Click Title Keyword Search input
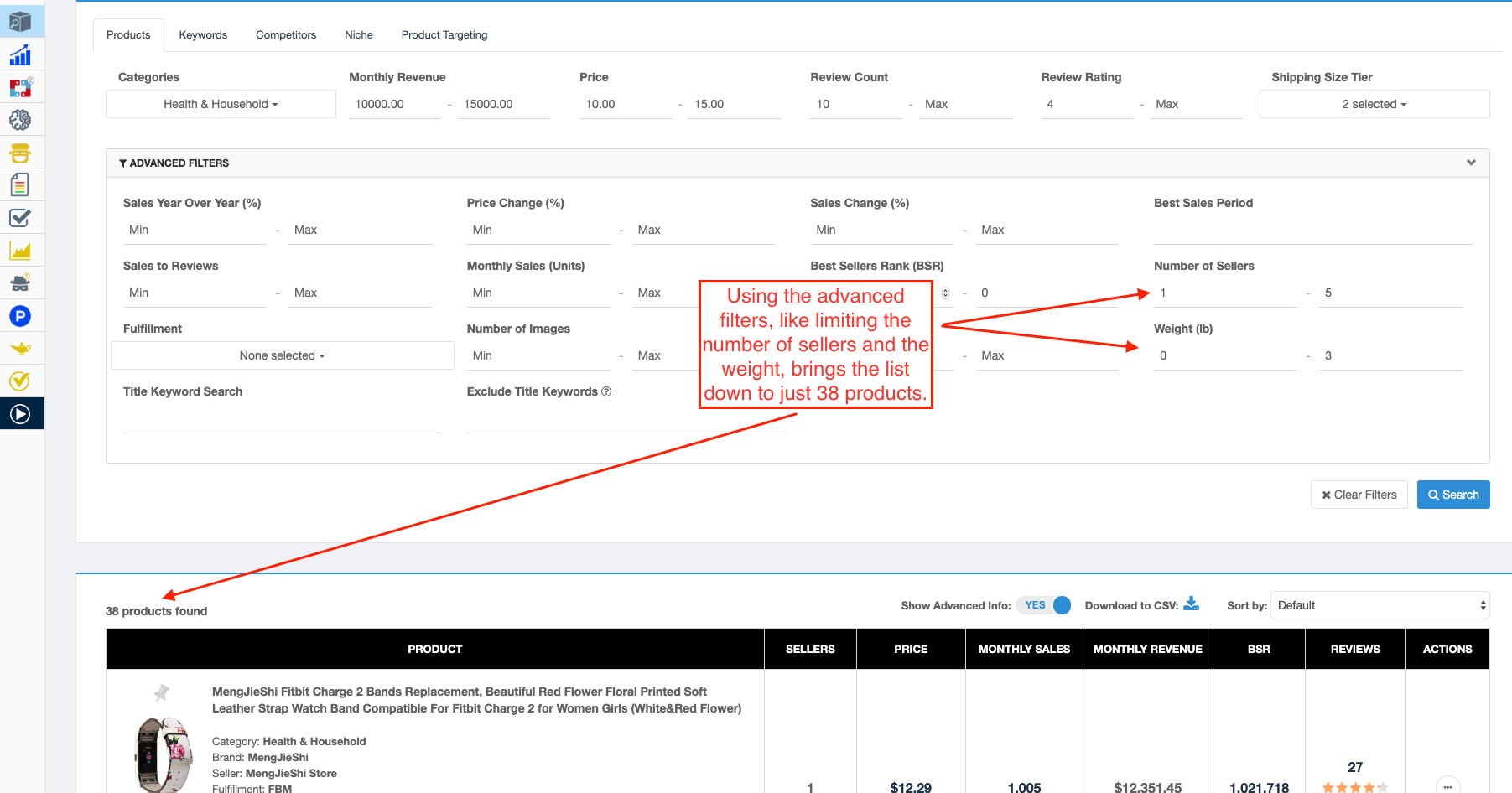Image resolution: width=1512 pixels, height=793 pixels. pyautogui.click(x=283, y=418)
